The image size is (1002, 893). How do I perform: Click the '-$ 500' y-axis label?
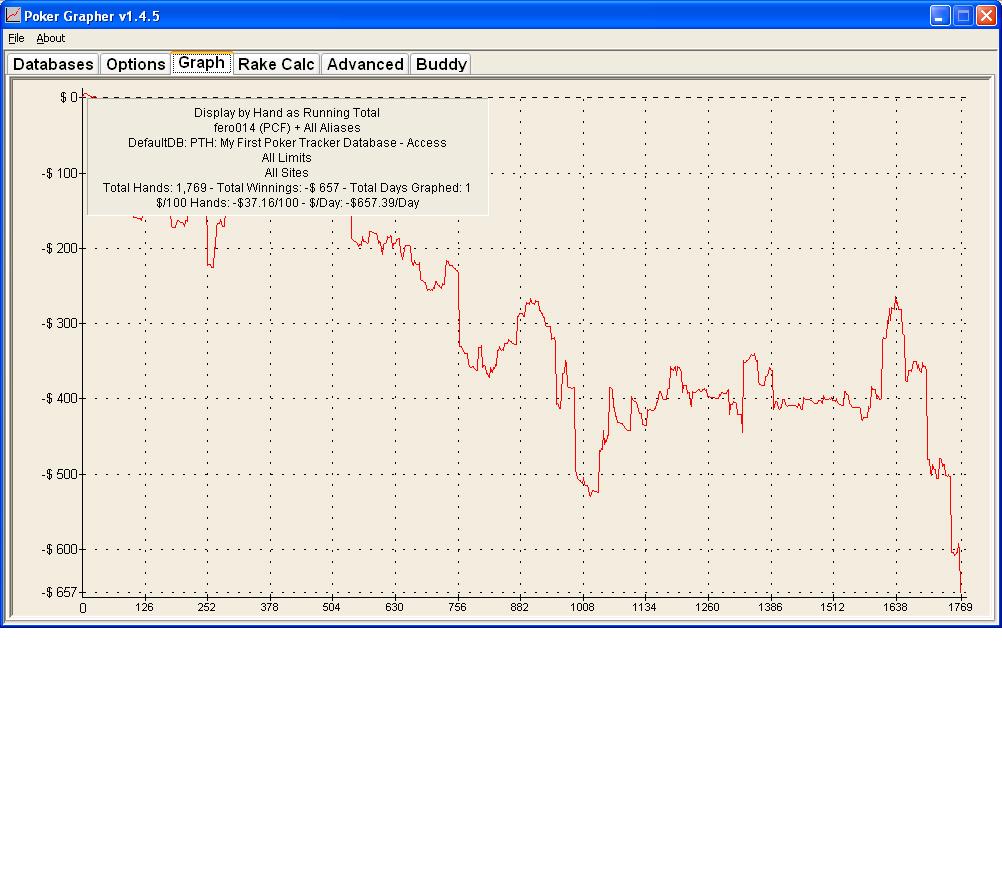[x=59, y=474]
